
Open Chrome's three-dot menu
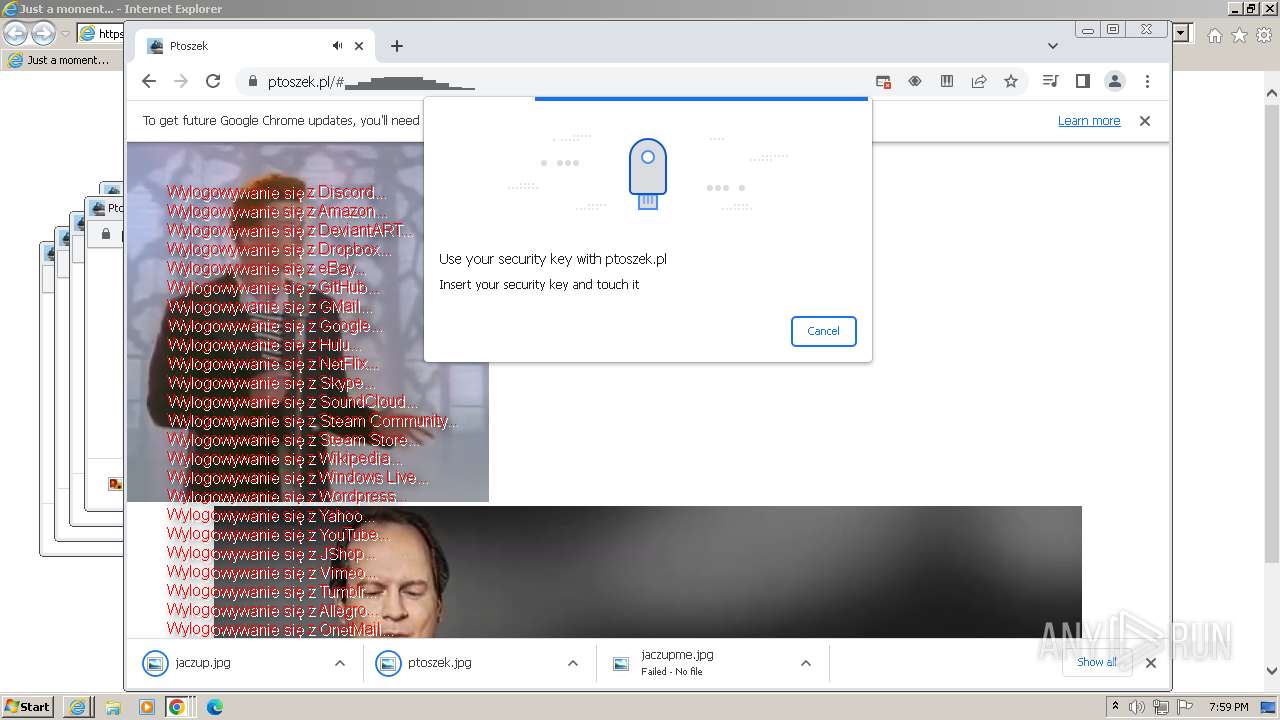(x=1147, y=81)
